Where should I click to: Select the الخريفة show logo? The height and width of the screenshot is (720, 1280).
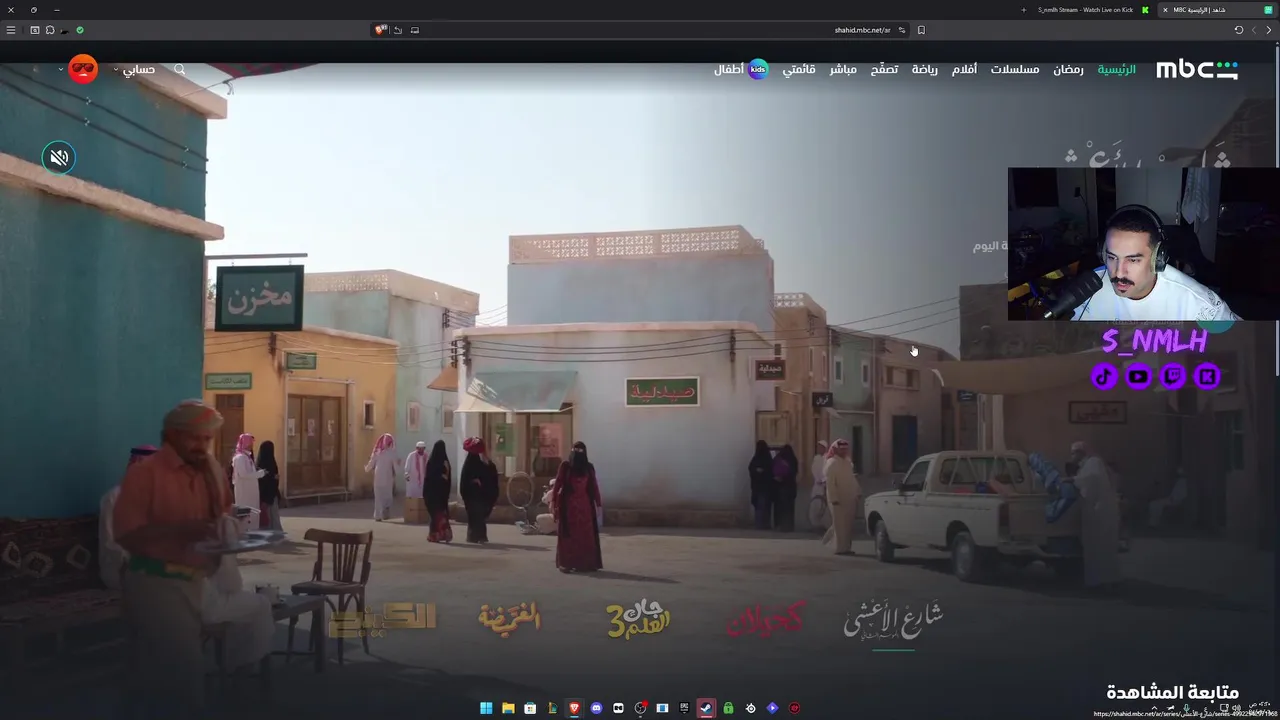click(x=510, y=619)
